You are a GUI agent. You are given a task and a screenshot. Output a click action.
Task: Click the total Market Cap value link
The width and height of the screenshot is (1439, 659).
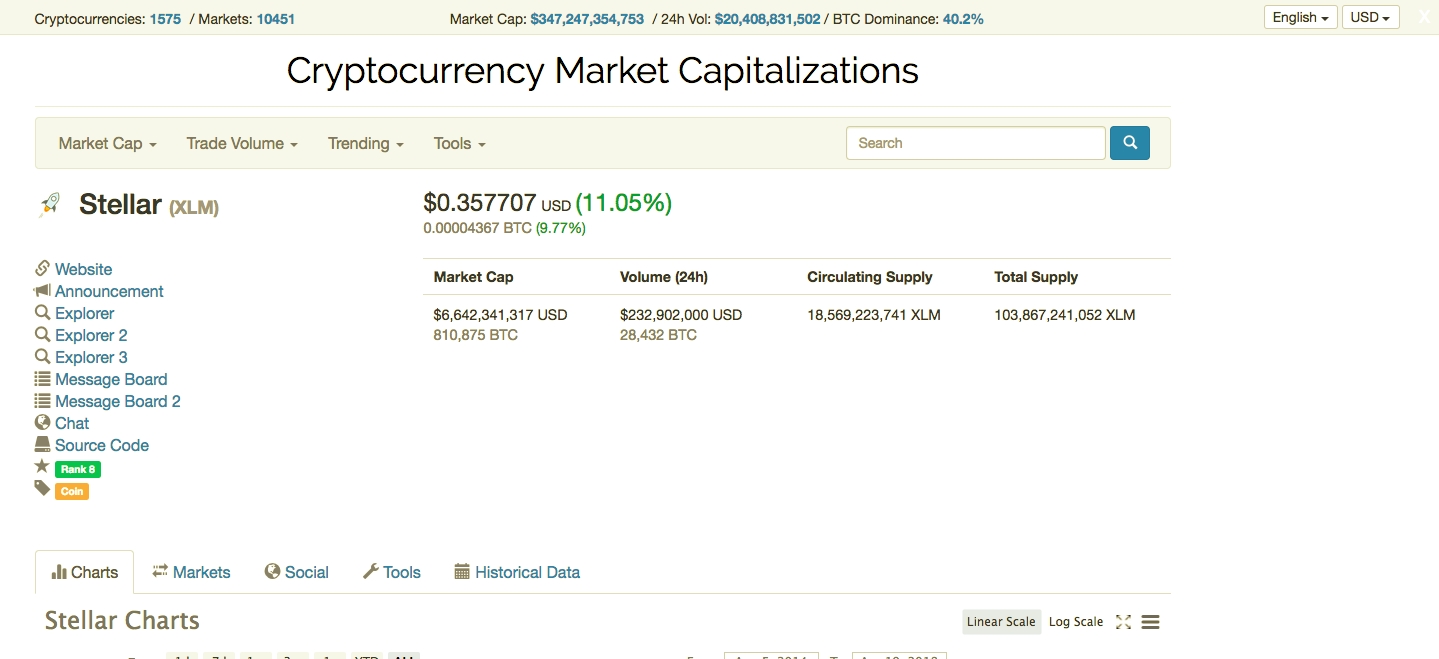point(587,19)
